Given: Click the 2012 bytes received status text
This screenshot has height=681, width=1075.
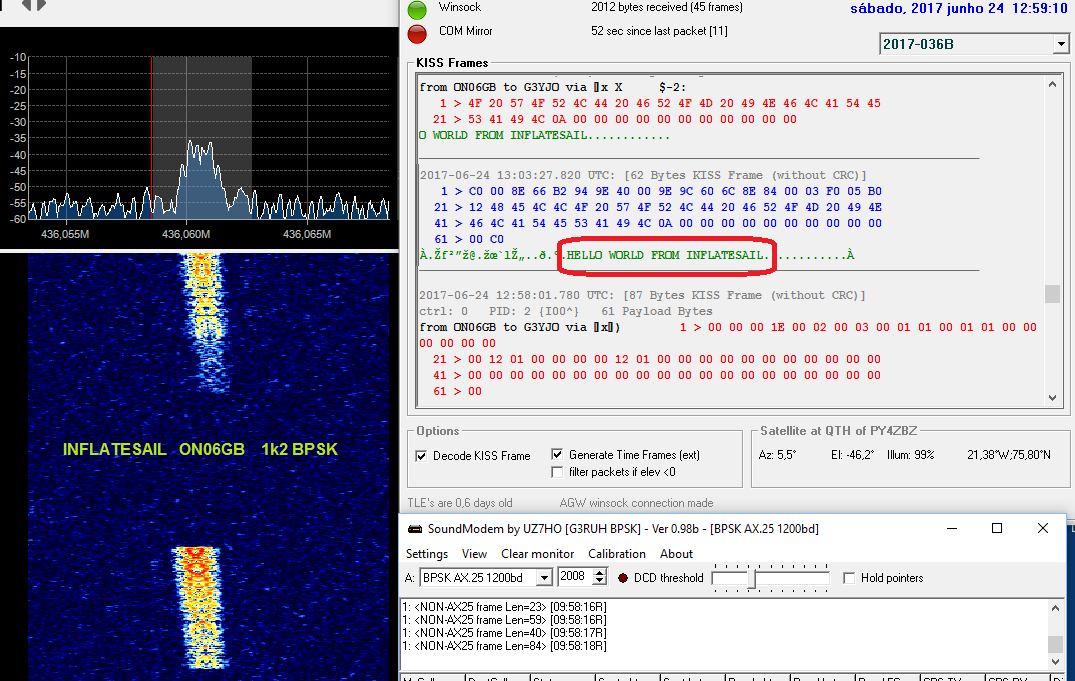Looking at the screenshot, I should tap(666, 7).
